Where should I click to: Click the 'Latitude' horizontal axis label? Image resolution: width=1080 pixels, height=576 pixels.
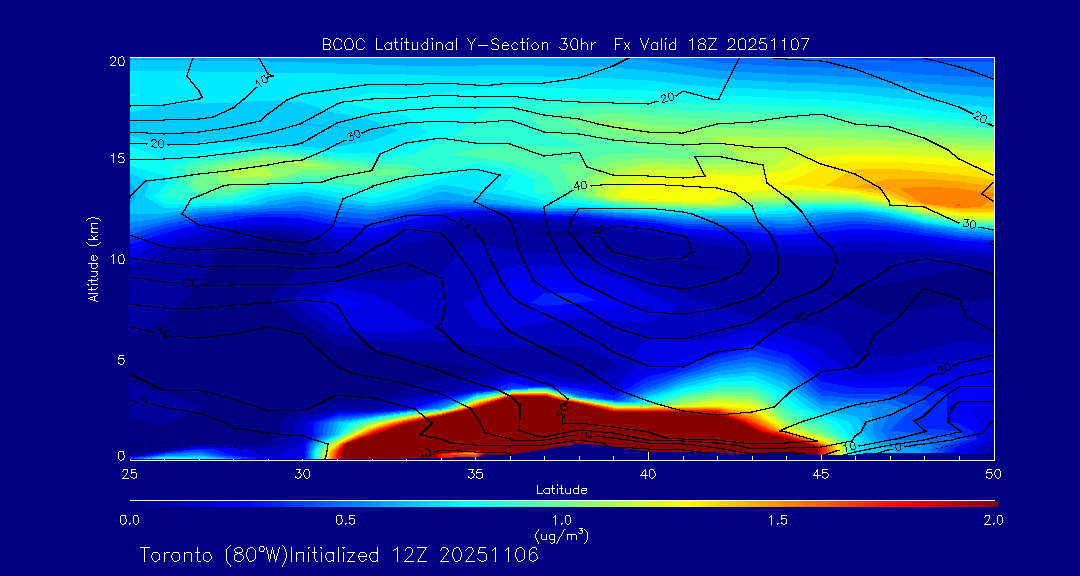click(561, 489)
